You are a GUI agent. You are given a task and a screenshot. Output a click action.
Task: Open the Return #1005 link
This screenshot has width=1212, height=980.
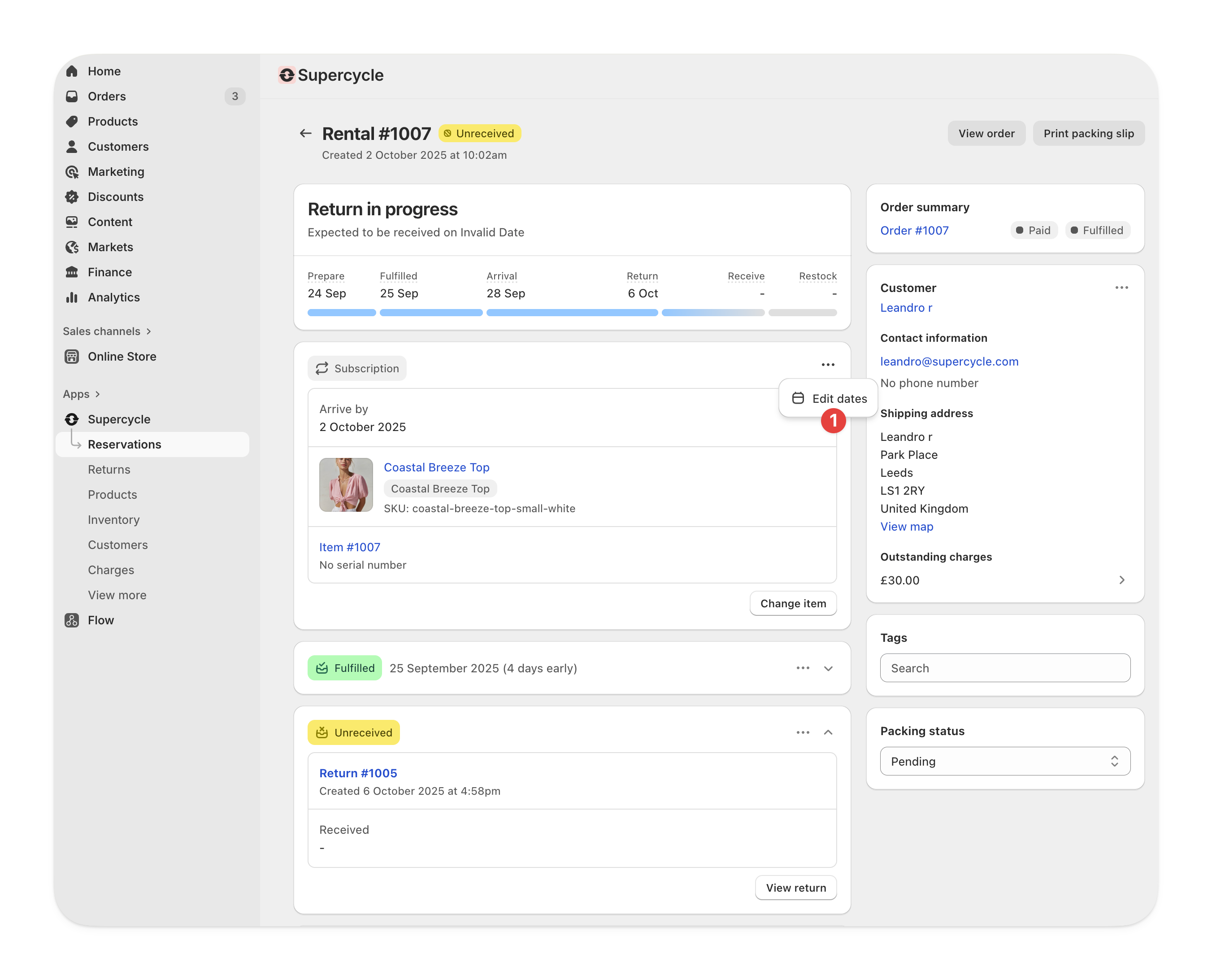tap(358, 773)
